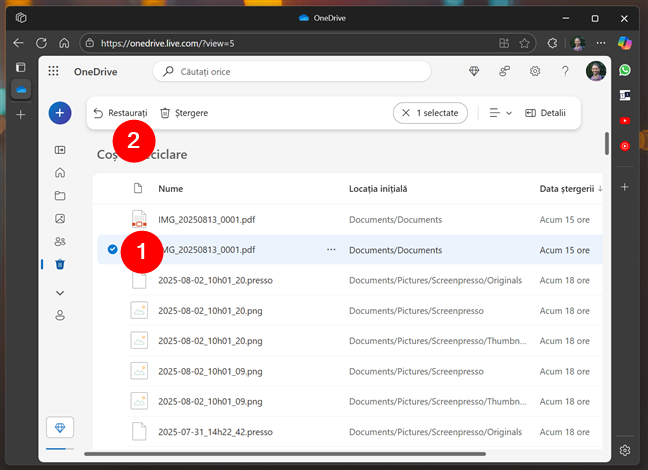Open WhatsApp in the browser sidebar

click(x=625, y=70)
